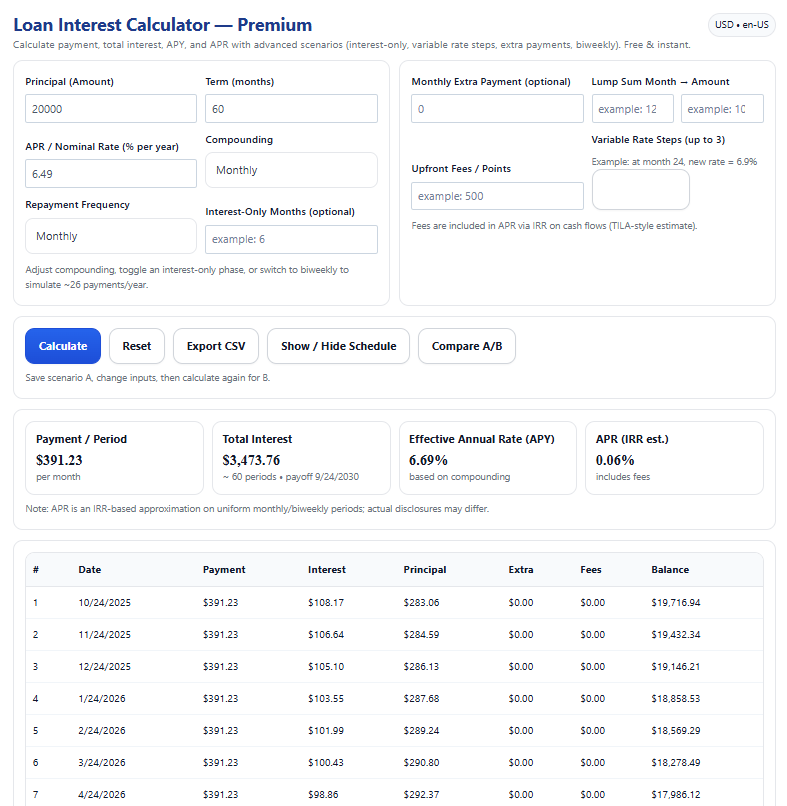
Task: Select the date 11/24/2025 cell
Action: pyautogui.click(x=104, y=634)
